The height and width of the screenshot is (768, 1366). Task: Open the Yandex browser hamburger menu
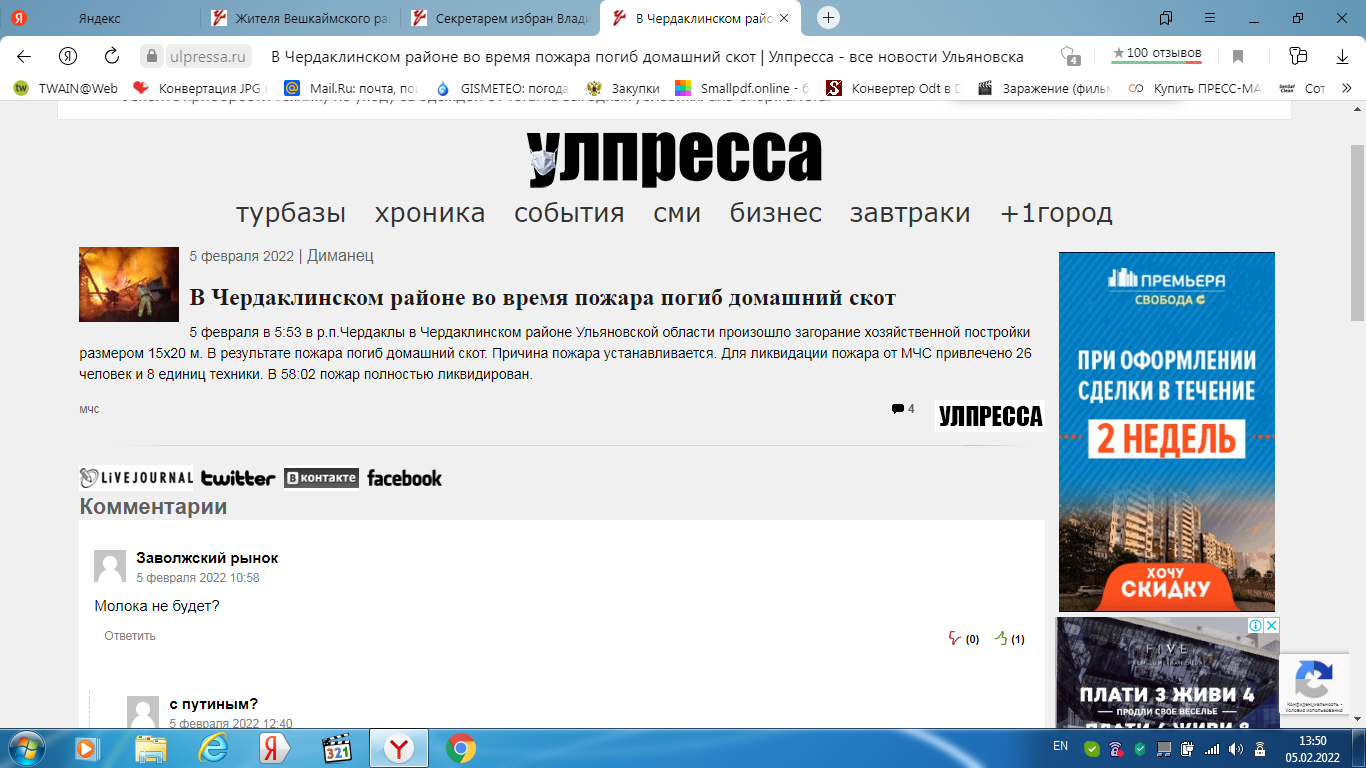tap(1211, 18)
